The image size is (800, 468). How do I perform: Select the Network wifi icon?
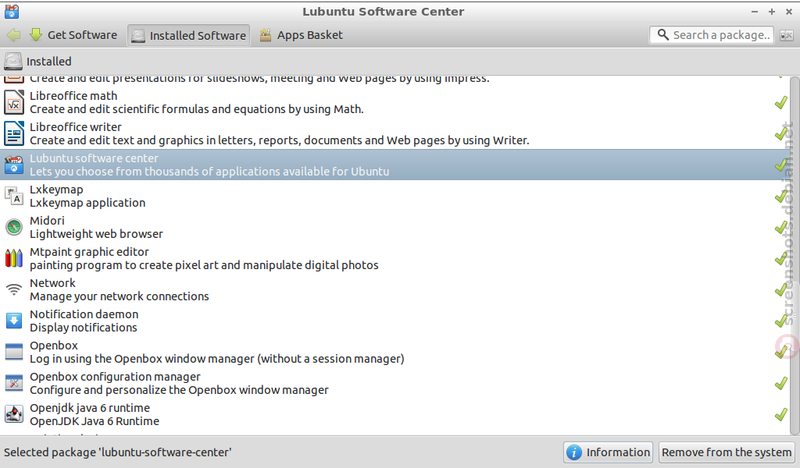(x=14, y=289)
